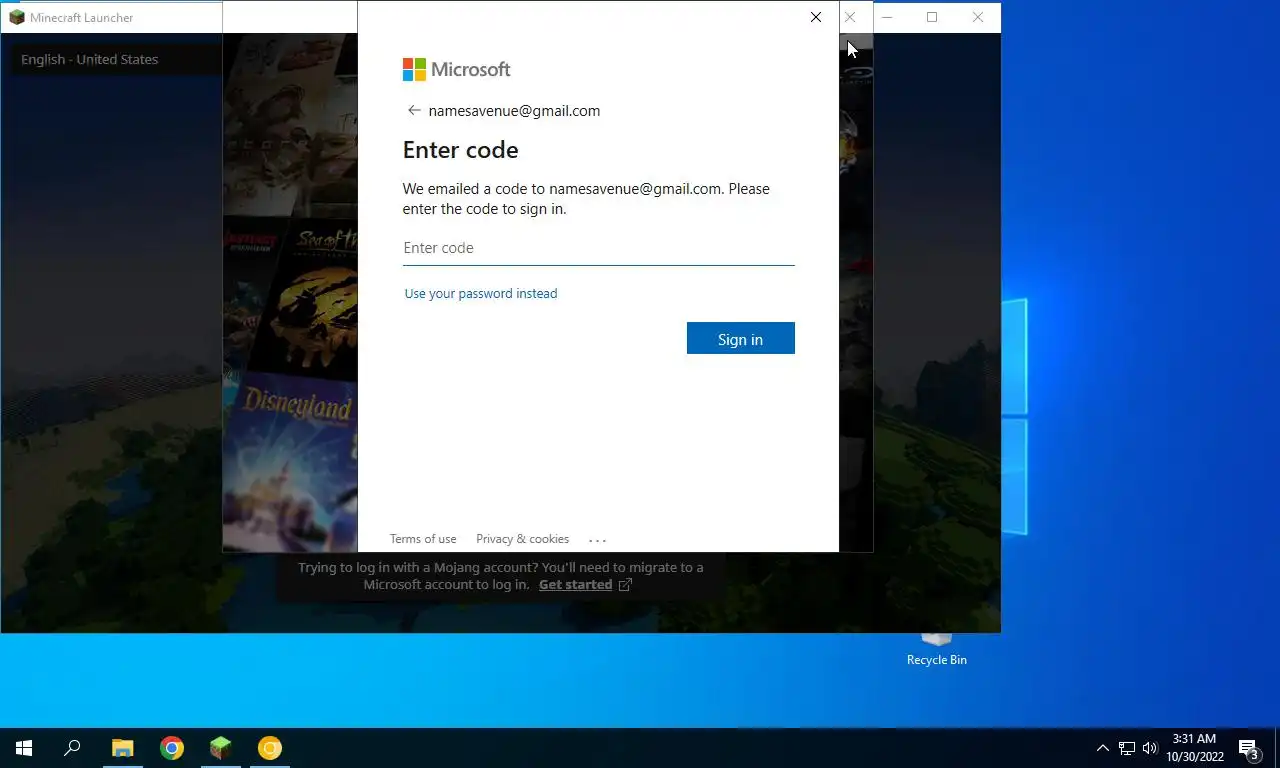Maximize the Minecraft Launcher window

tap(932, 17)
